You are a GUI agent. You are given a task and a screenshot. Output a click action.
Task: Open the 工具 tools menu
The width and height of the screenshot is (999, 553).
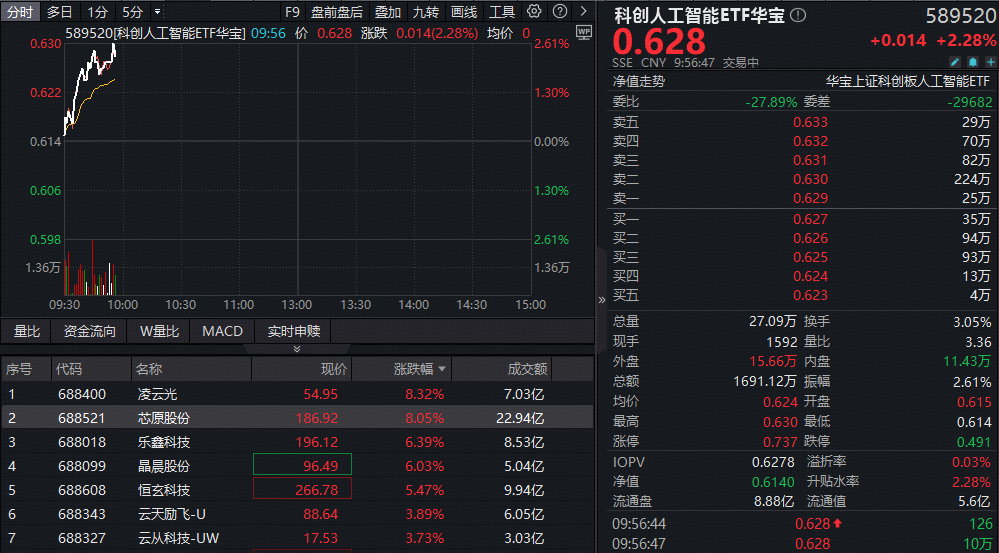(501, 11)
